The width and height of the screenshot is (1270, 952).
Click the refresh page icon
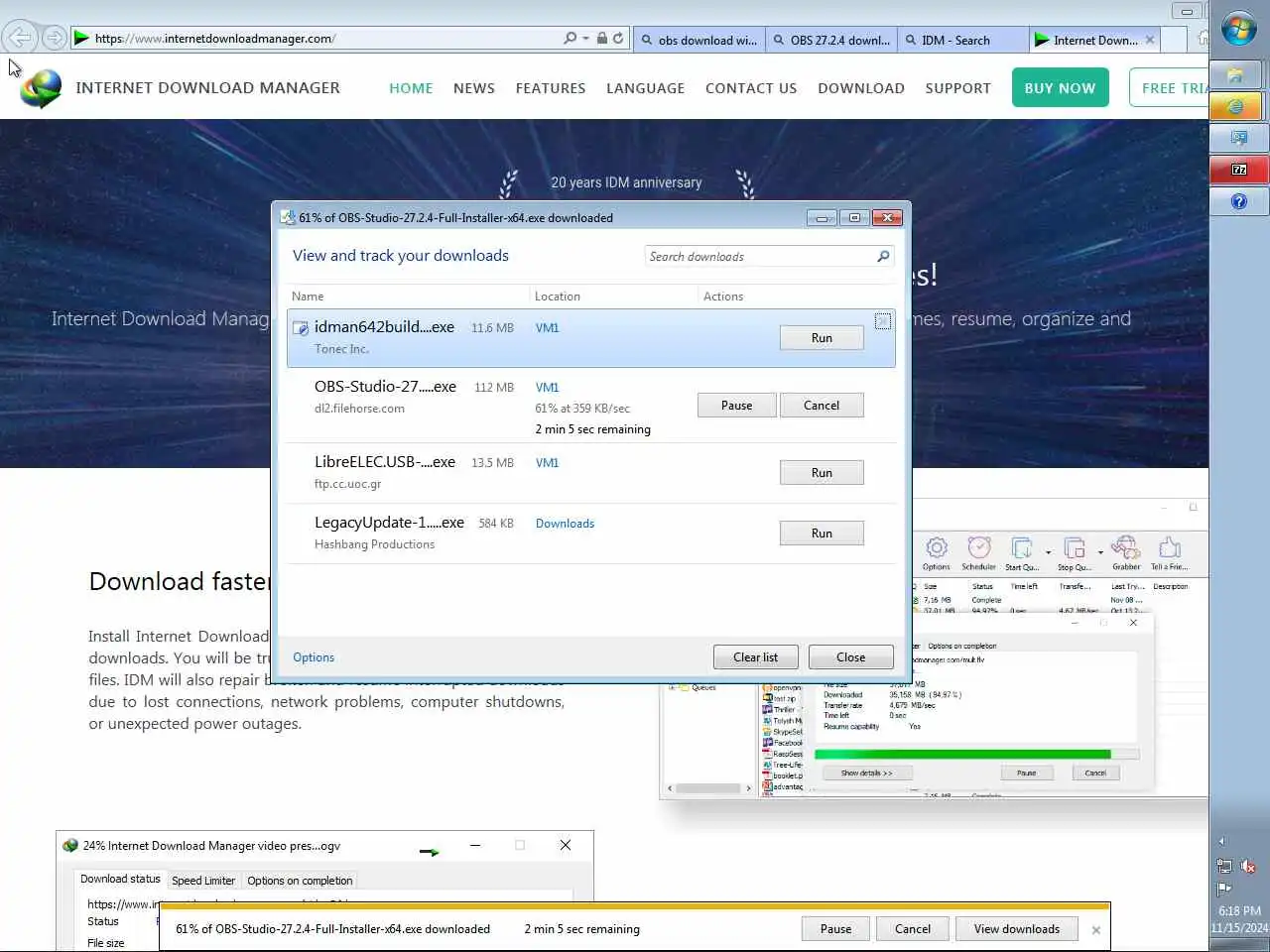[618, 38]
